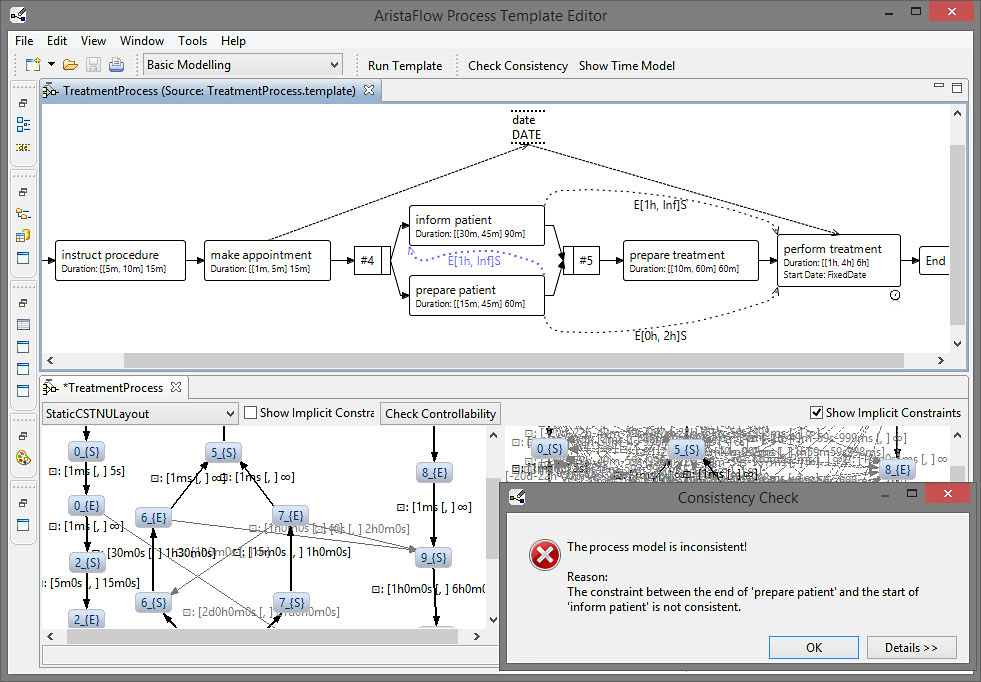
Task: Open the View menu
Action: (93, 41)
